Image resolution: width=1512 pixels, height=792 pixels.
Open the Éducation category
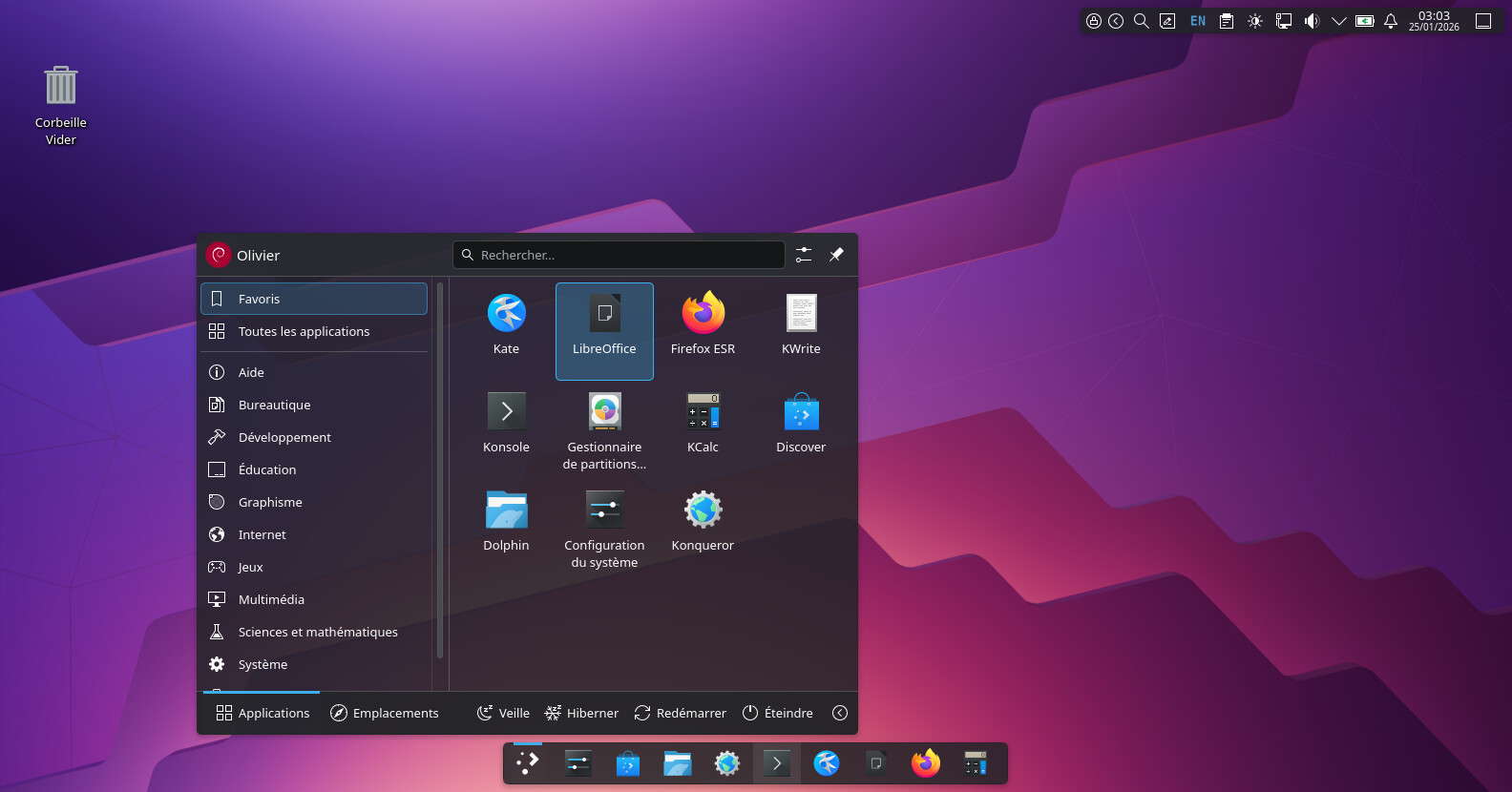(314, 469)
